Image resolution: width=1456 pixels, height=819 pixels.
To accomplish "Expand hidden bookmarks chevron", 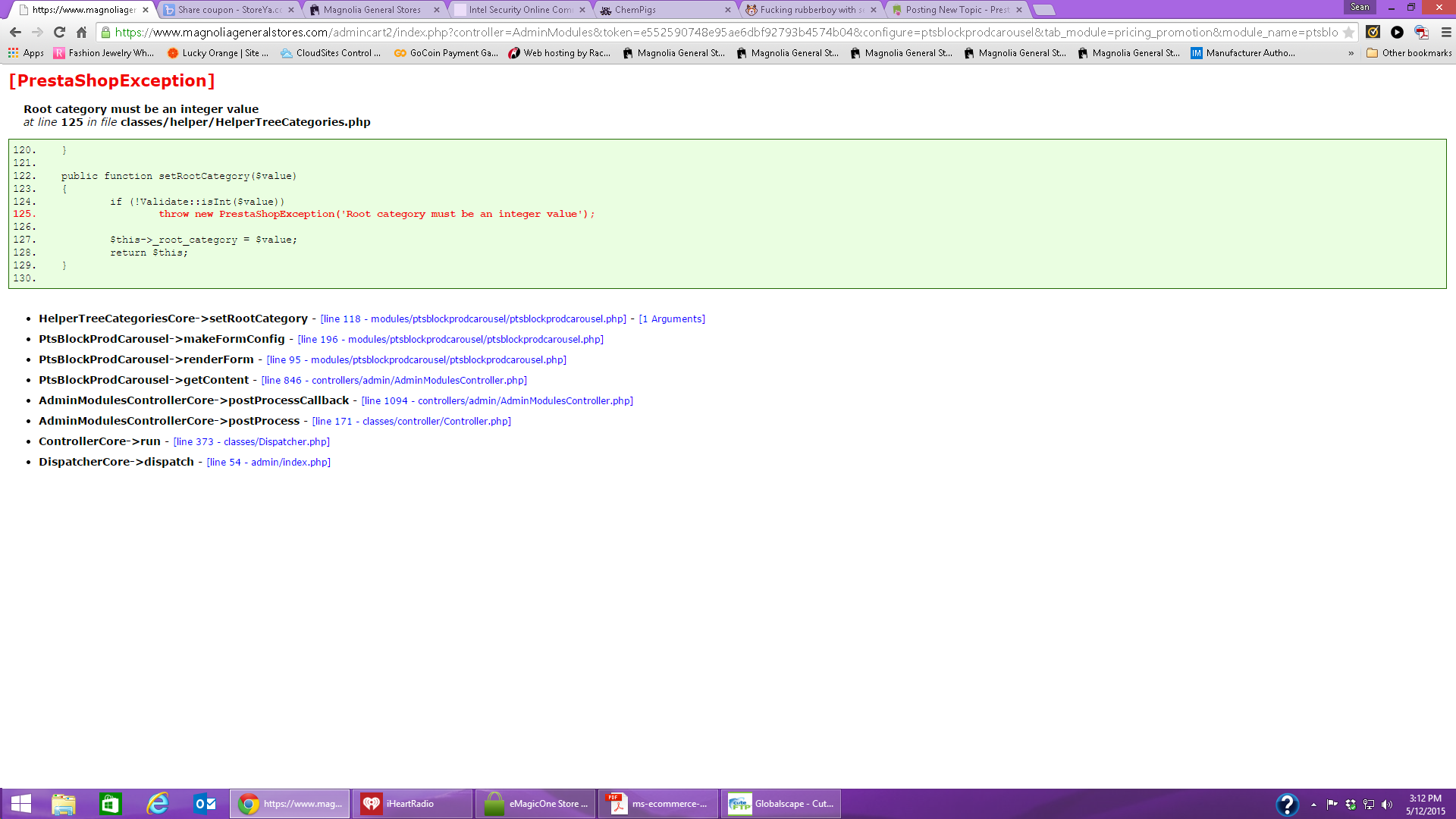I will click(1351, 53).
